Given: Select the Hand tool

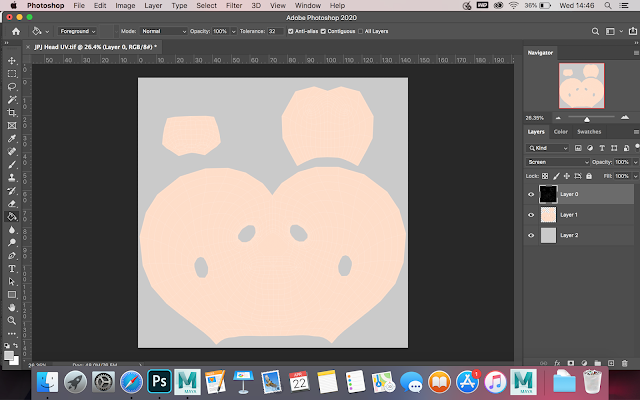Looking at the screenshot, I should pyautogui.click(x=12, y=307).
